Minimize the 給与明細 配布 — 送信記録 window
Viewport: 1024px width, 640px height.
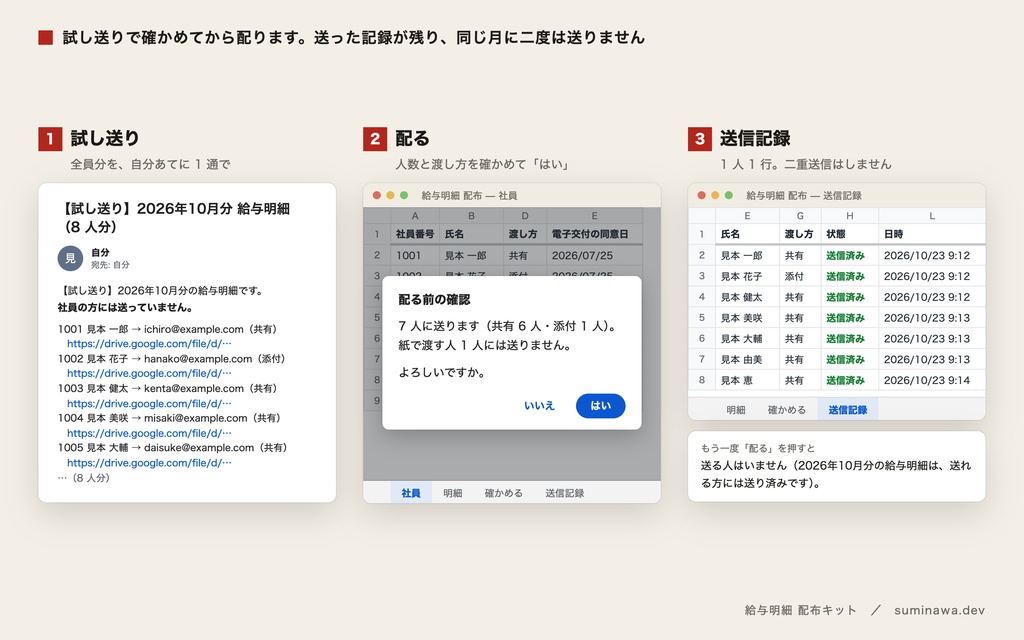[x=715, y=195]
